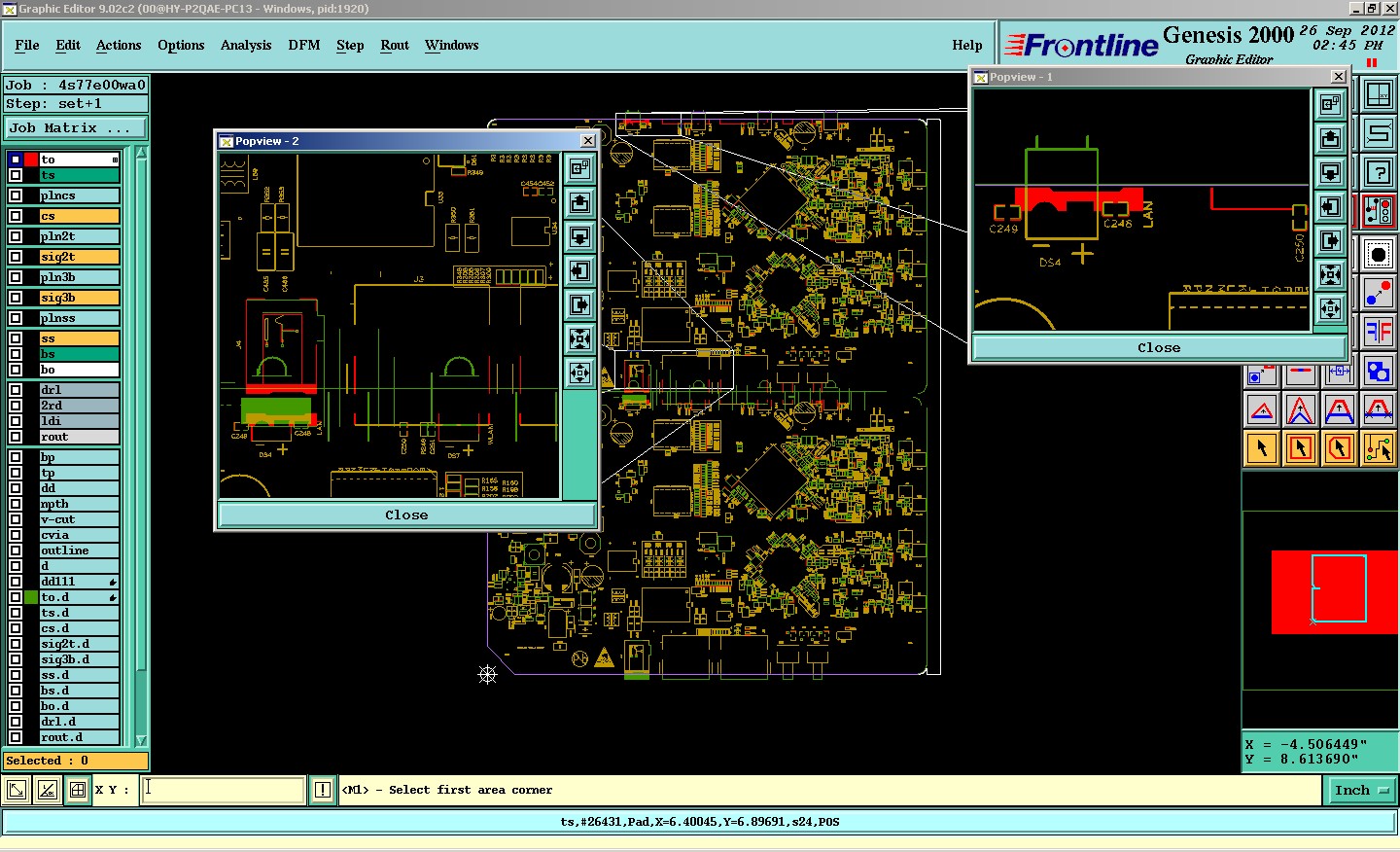Open the Actions menu
Screen dimensions: 1400x852
119,45
